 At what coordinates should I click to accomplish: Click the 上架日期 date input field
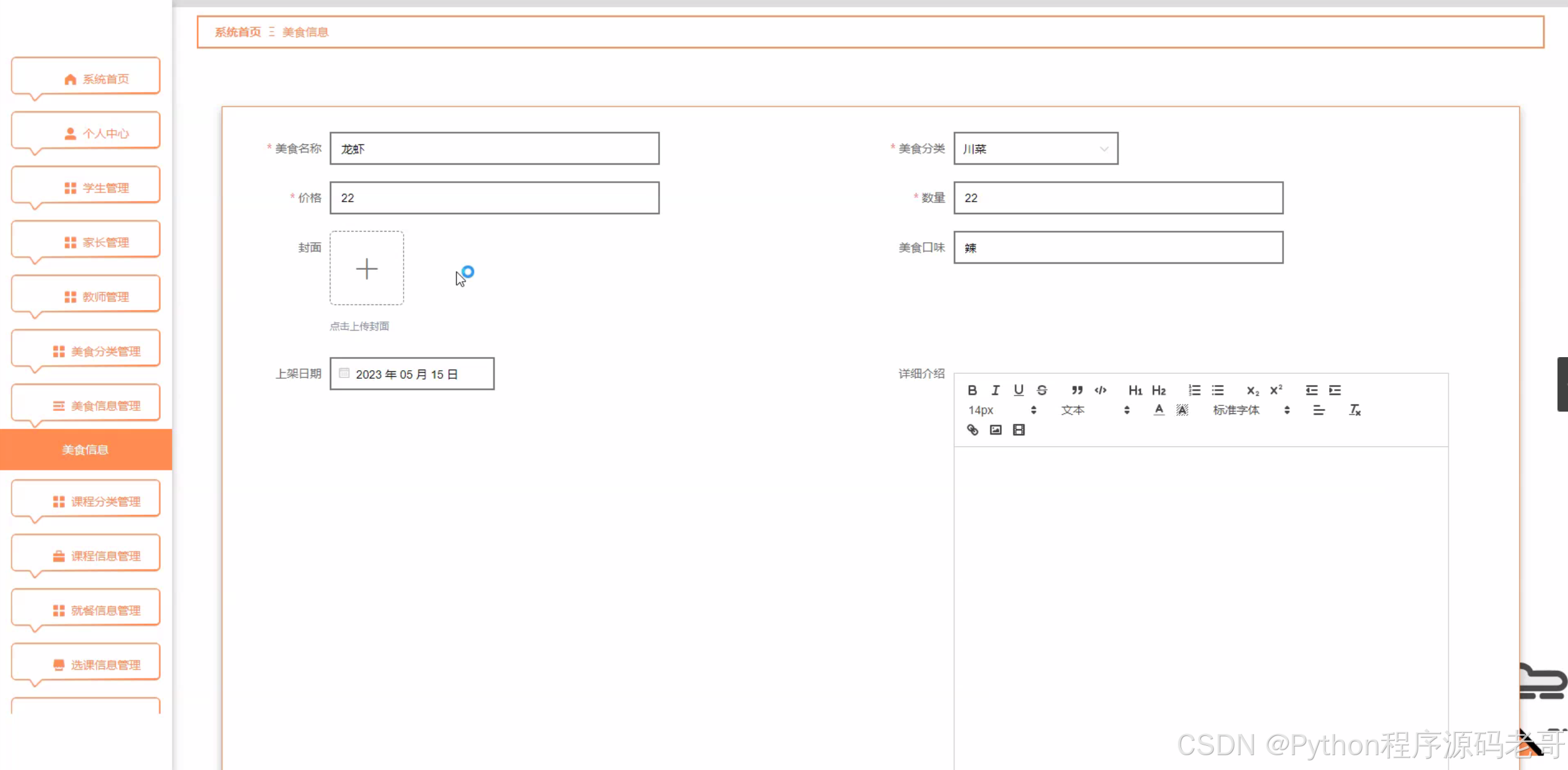412,374
